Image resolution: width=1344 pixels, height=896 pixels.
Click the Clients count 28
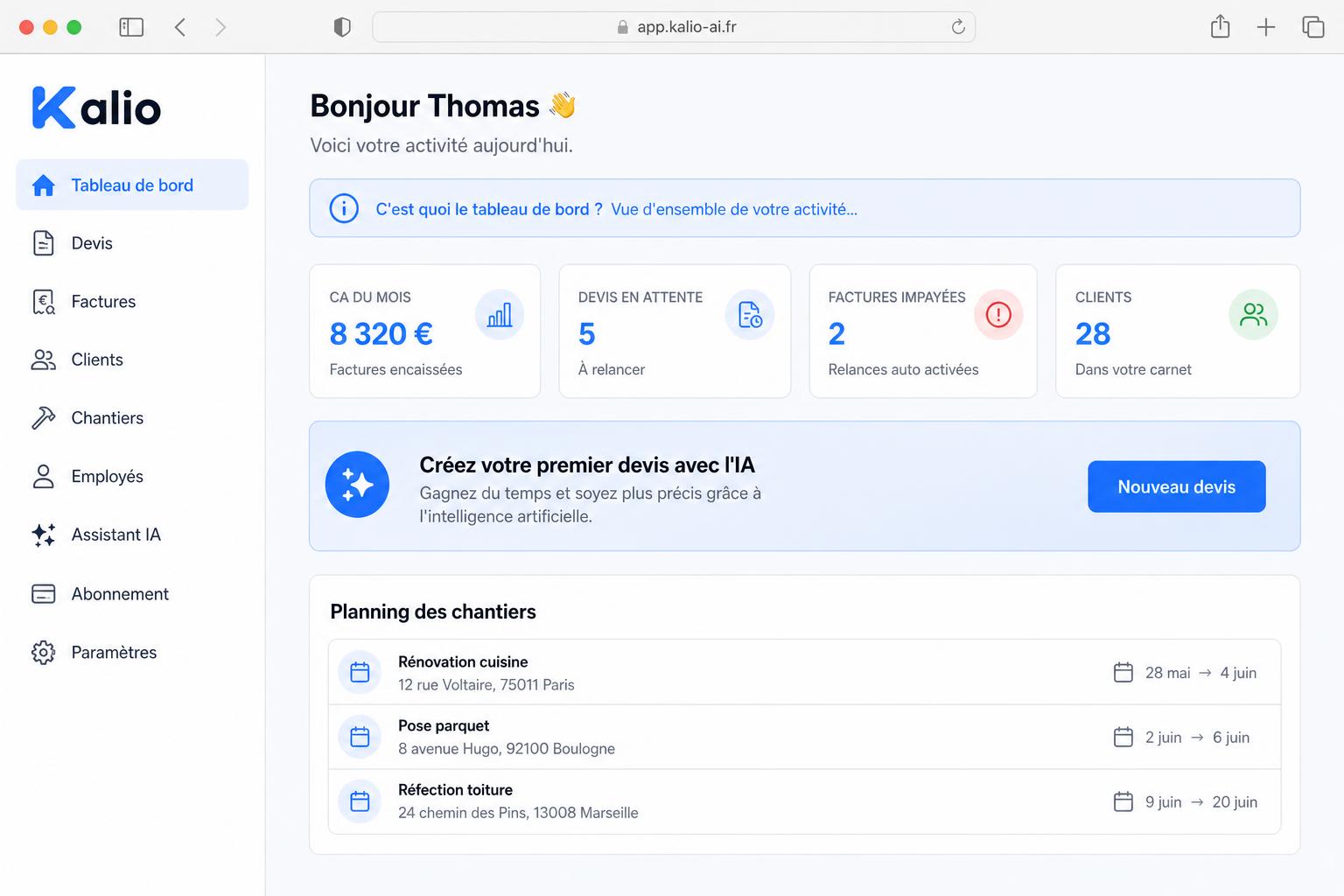pos(1093,333)
